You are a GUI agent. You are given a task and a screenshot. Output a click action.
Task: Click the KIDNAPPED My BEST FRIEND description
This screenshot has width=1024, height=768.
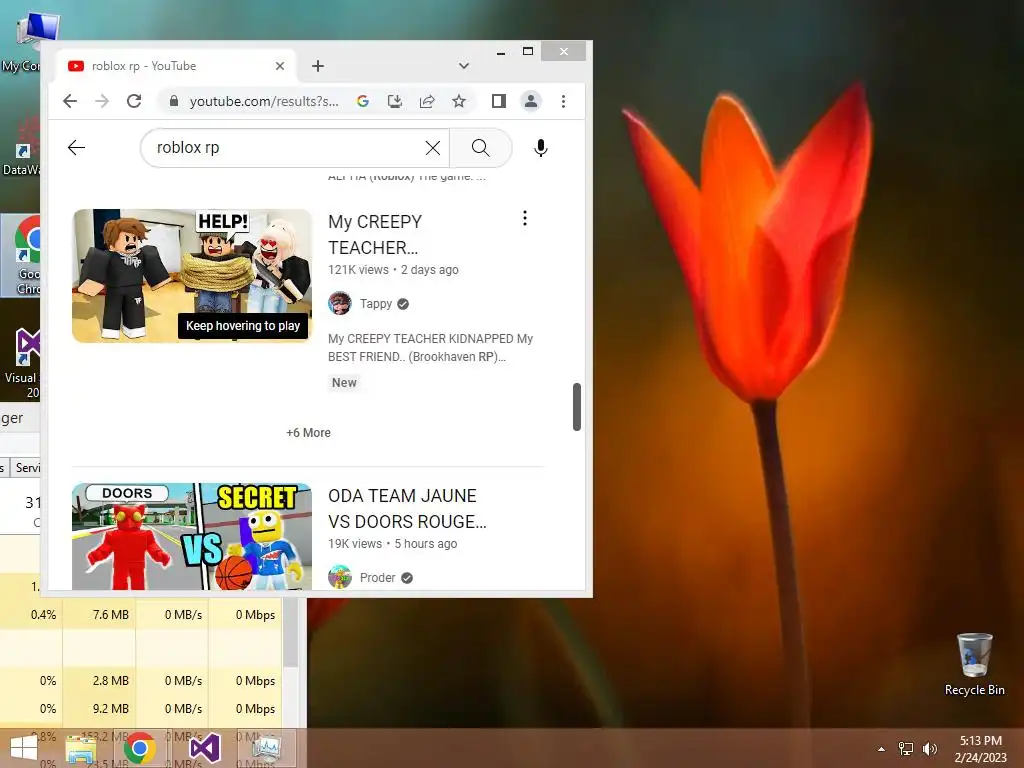(430, 347)
